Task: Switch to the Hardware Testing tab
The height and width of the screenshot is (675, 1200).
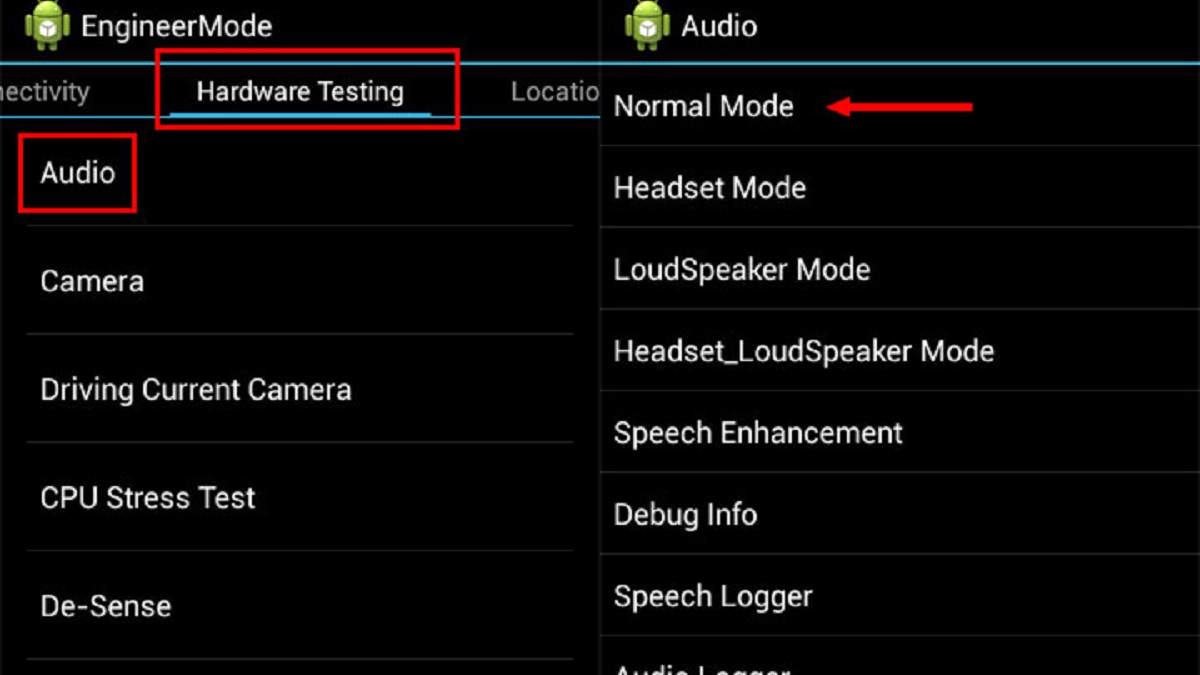Action: point(300,92)
